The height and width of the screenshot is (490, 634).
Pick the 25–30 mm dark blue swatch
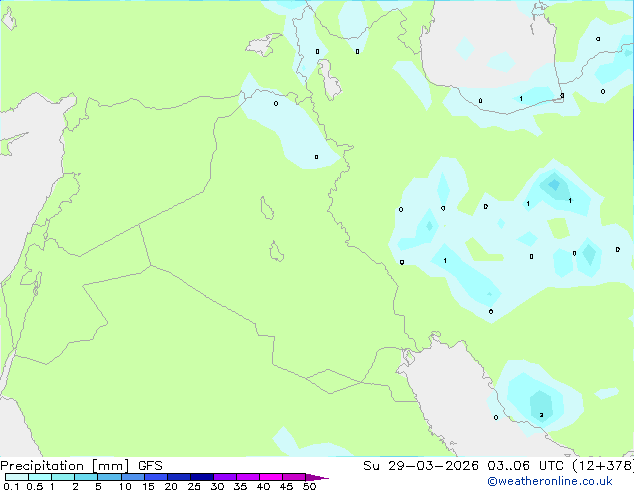click(202, 477)
